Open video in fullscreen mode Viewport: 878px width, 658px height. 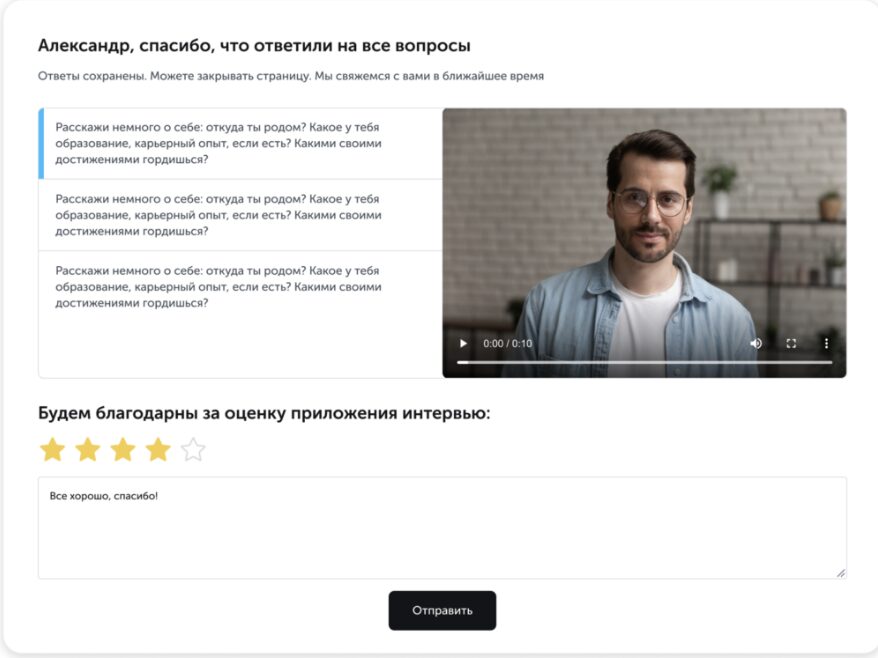(791, 343)
